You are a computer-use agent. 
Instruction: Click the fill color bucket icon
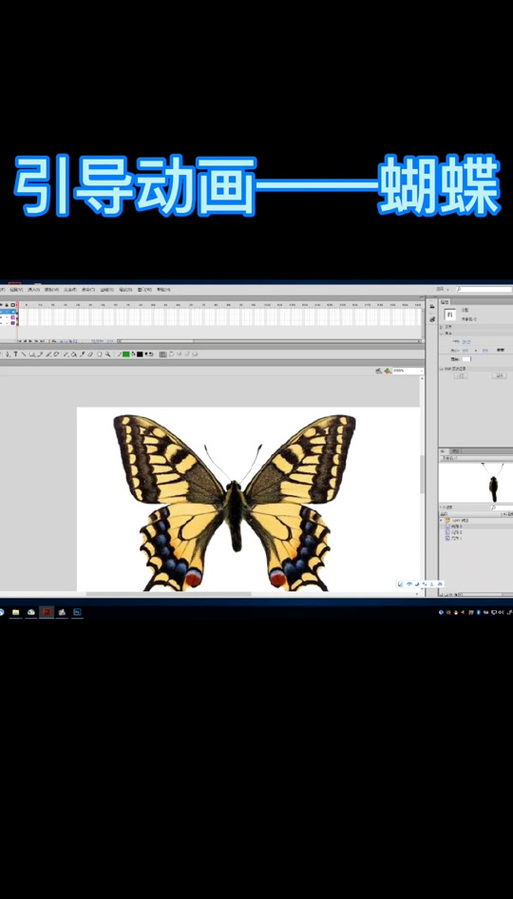(x=133, y=354)
